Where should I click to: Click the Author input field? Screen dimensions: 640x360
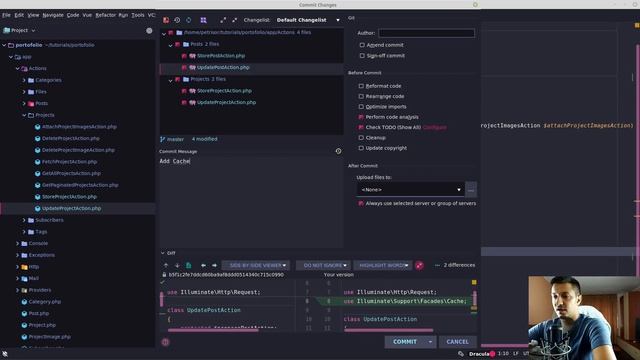tap(427, 33)
